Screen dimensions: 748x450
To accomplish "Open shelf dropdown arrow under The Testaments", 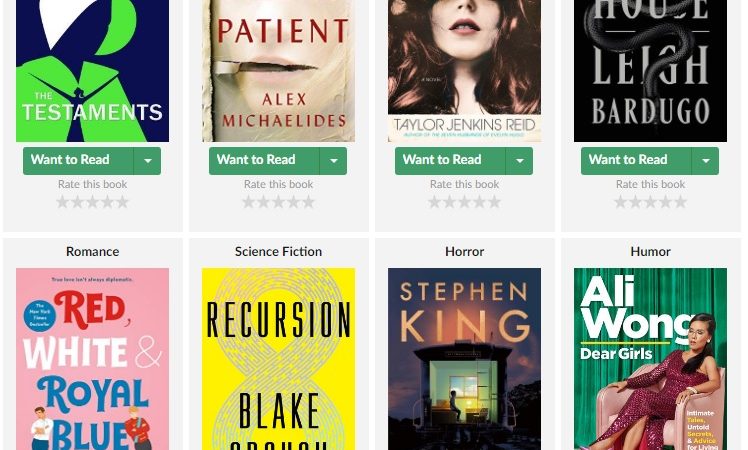I will [x=147, y=160].
